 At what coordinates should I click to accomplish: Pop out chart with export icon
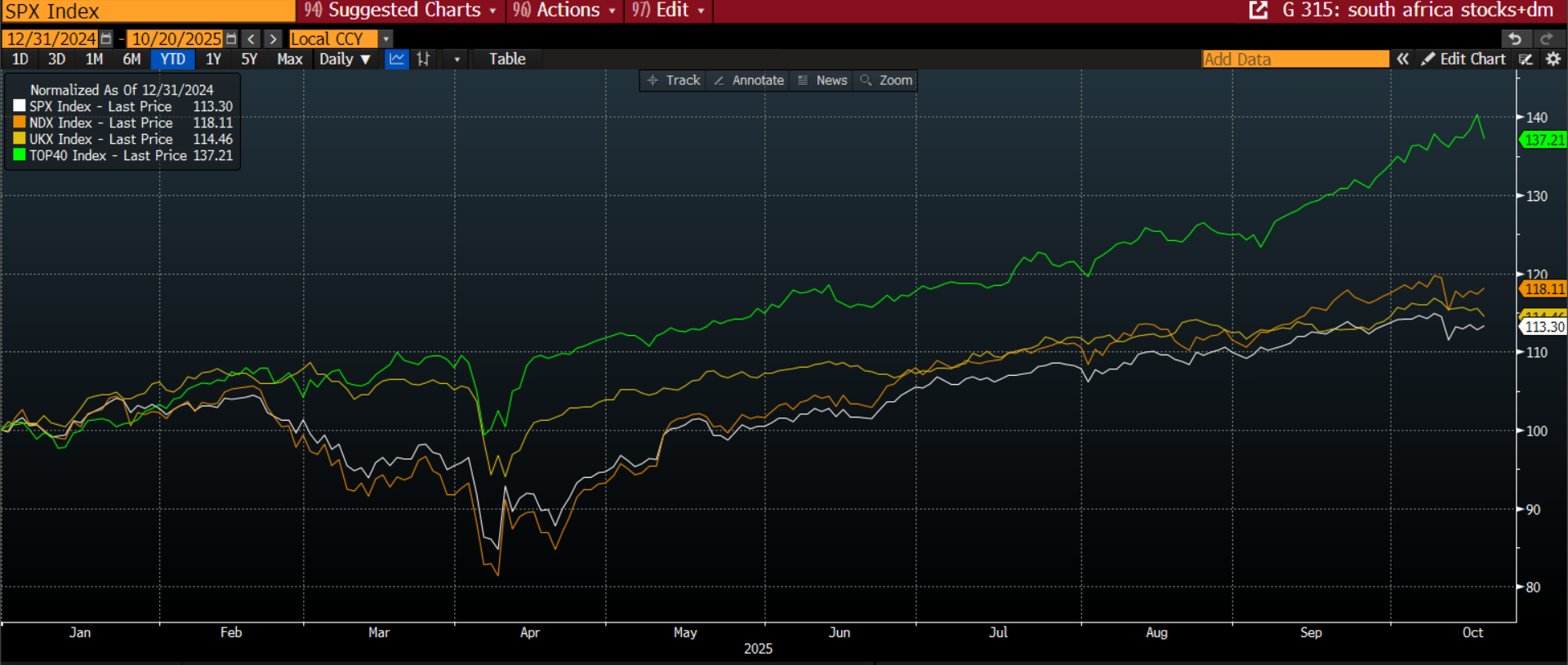click(x=1258, y=11)
